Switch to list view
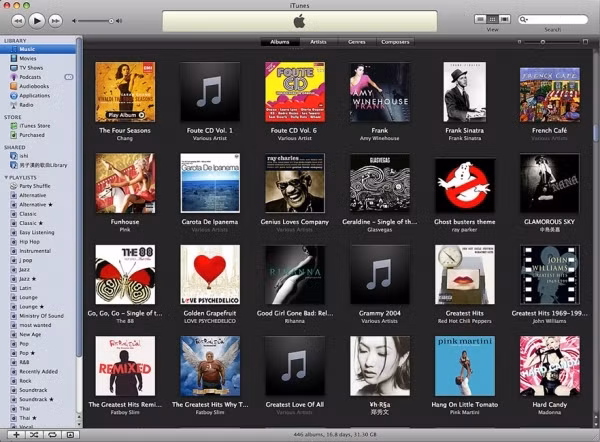Screen dimensions: 600x442 (x=480, y=19)
